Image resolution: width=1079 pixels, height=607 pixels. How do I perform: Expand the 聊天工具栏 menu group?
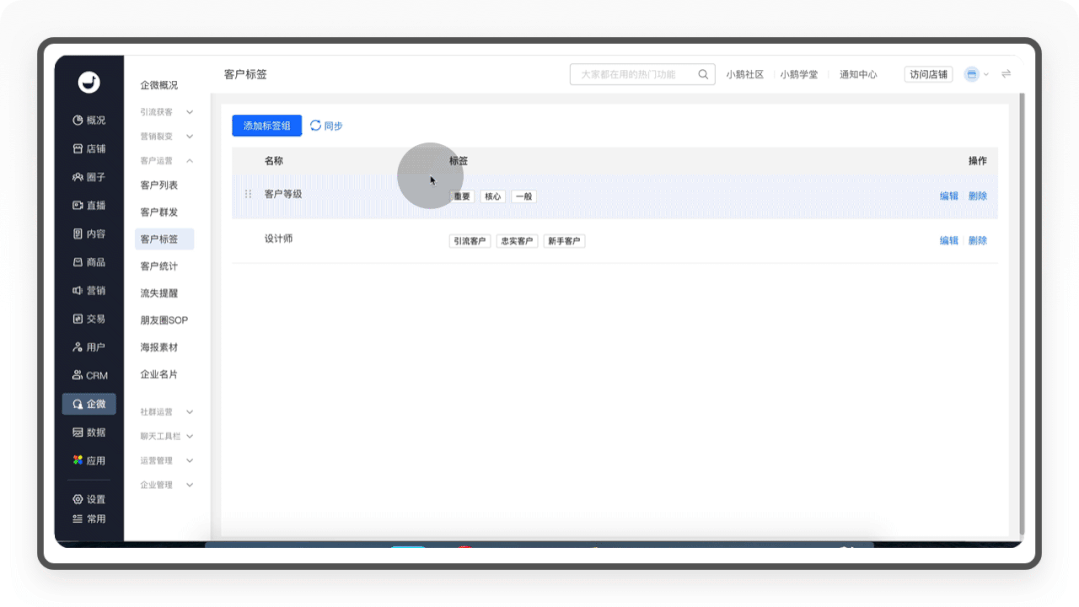167,436
